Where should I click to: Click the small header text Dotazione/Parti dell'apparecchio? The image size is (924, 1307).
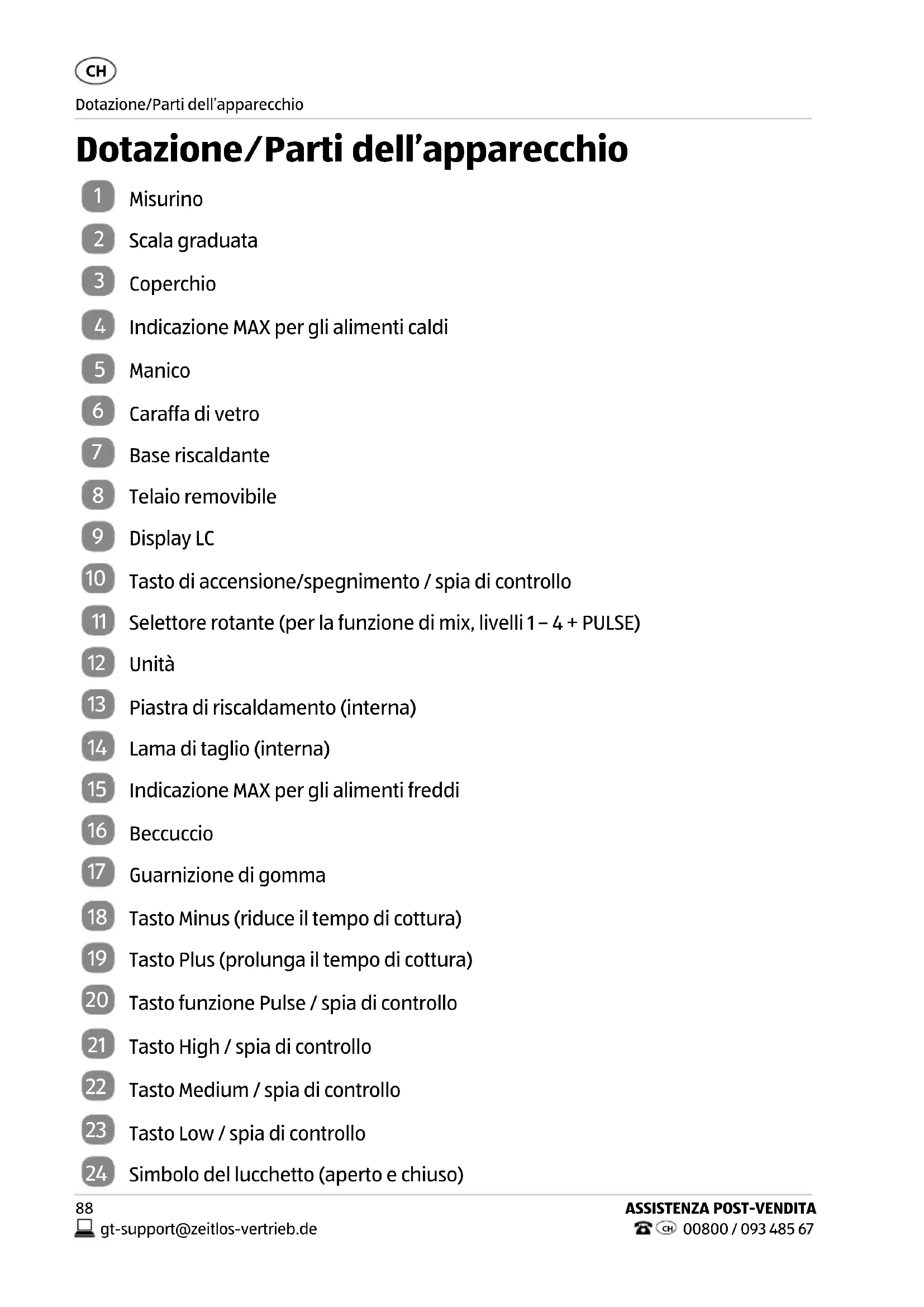point(189,104)
